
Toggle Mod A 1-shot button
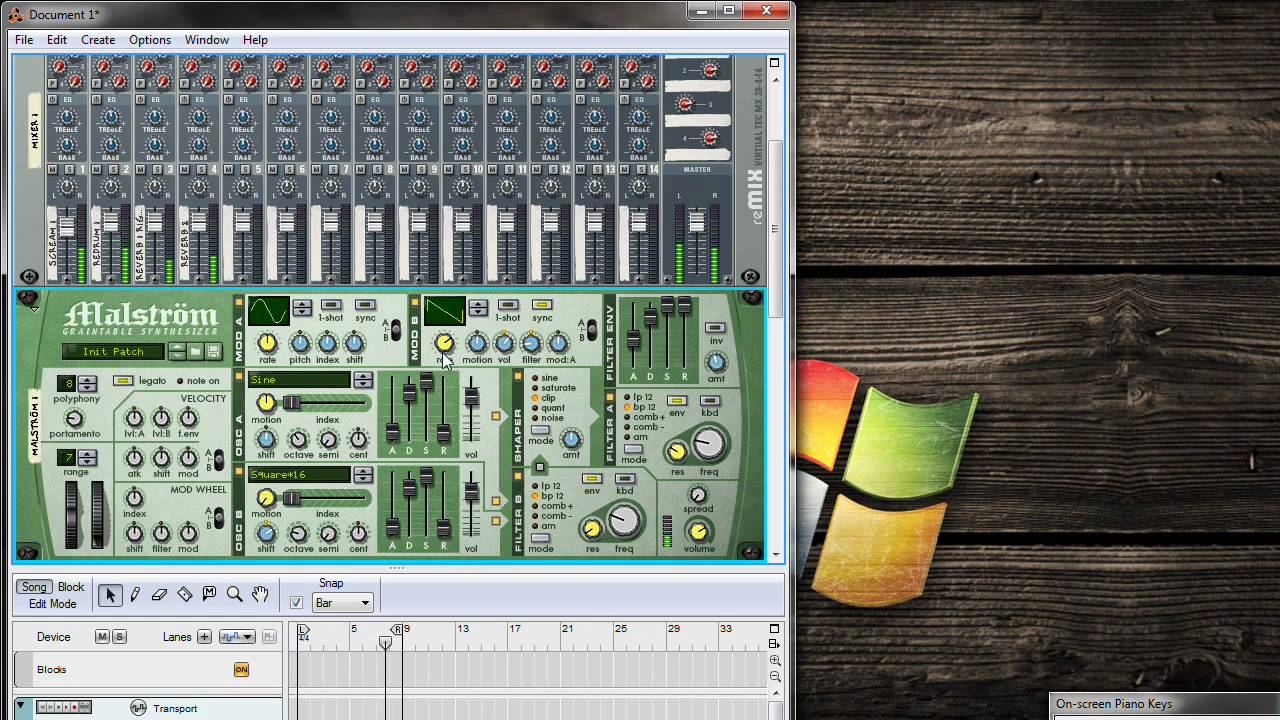pyautogui.click(x=331, y=305)
